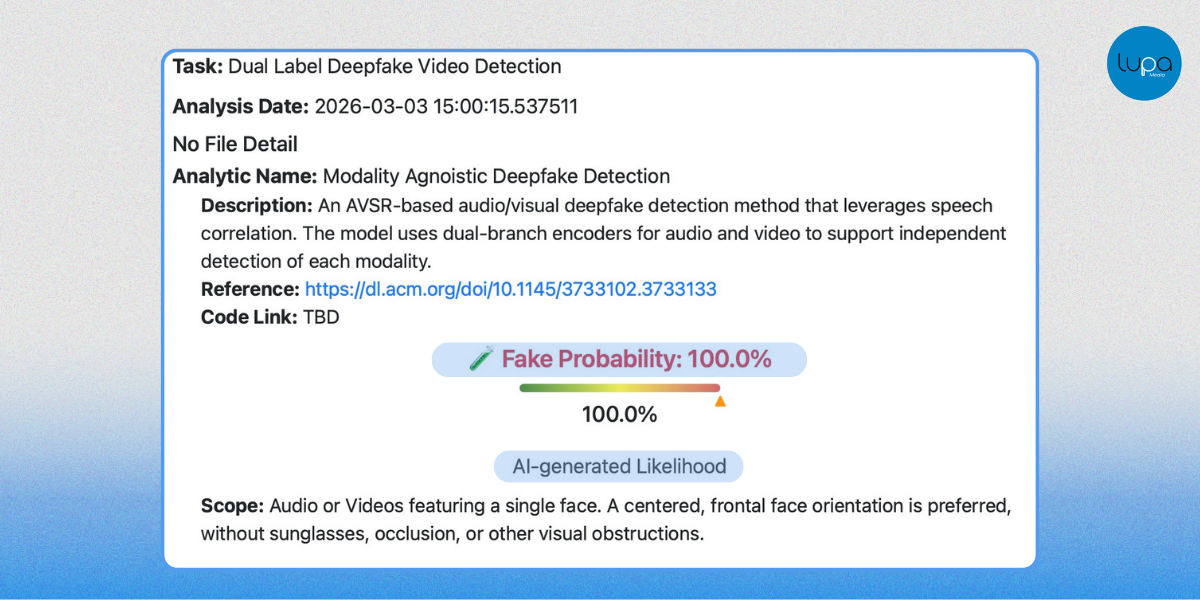The image size is (1200, 600).
Task: Click the Analysis Date timestamp value
Action: tap(446, 106)
